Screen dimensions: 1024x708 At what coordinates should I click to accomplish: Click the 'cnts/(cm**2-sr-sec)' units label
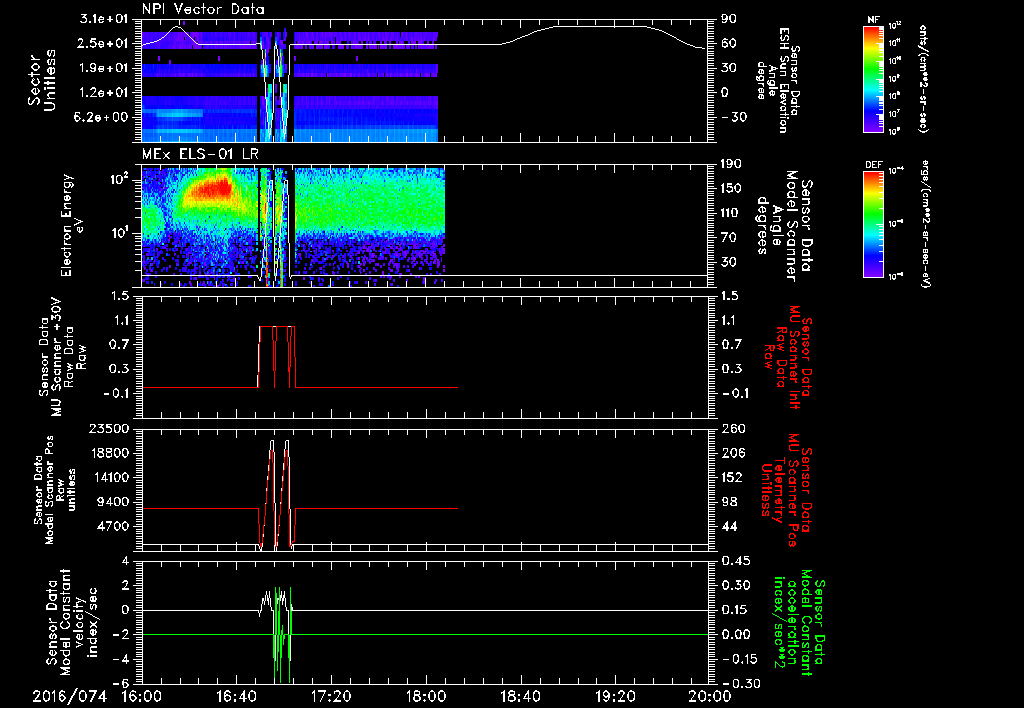[923, 79]
